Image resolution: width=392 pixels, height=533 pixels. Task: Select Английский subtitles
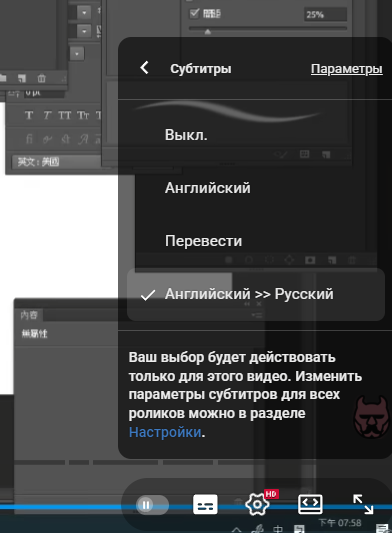pos(207,188)
